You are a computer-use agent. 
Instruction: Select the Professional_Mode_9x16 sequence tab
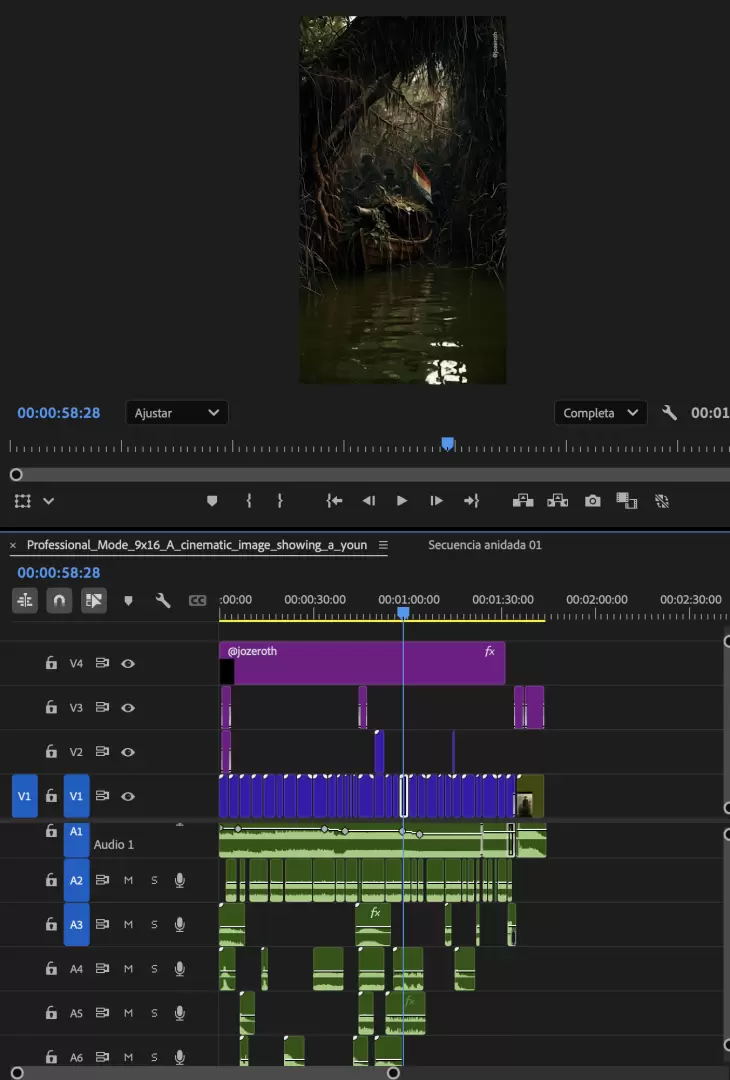(197, 545)
